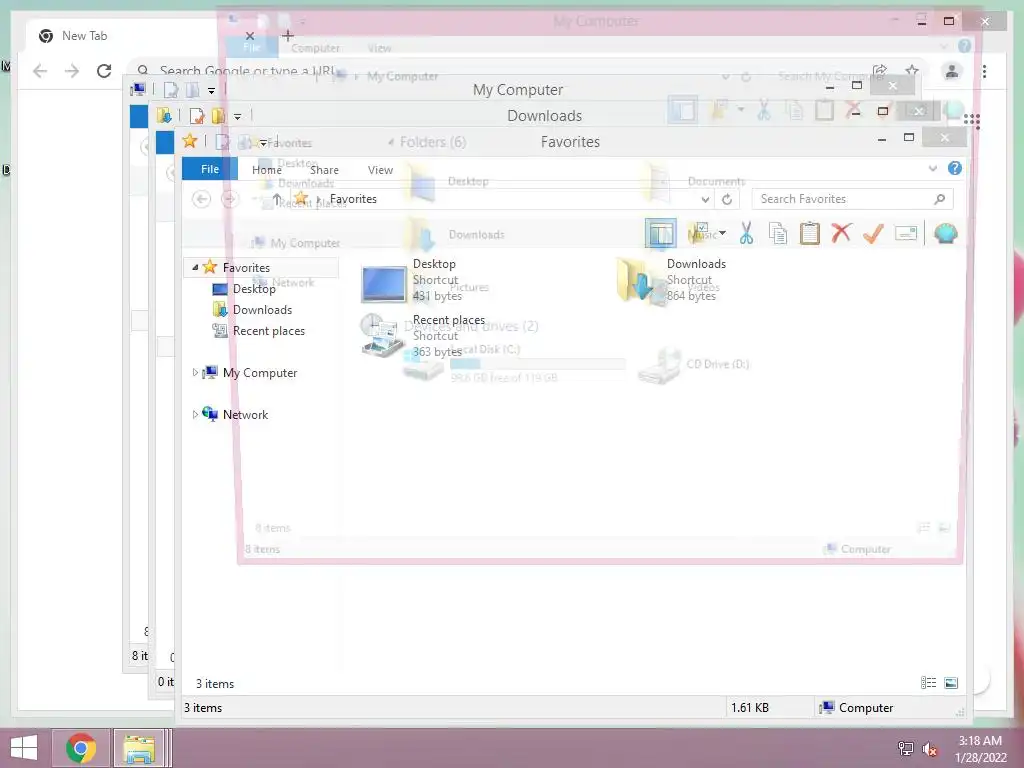Click the scissors Cut icon

(x=746, y=233)
